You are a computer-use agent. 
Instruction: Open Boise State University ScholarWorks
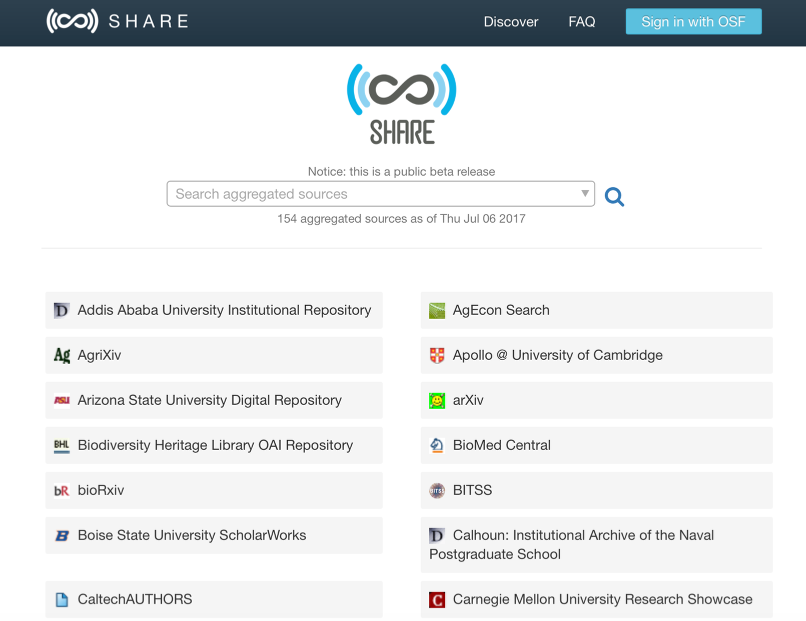[x=214, y=536]
